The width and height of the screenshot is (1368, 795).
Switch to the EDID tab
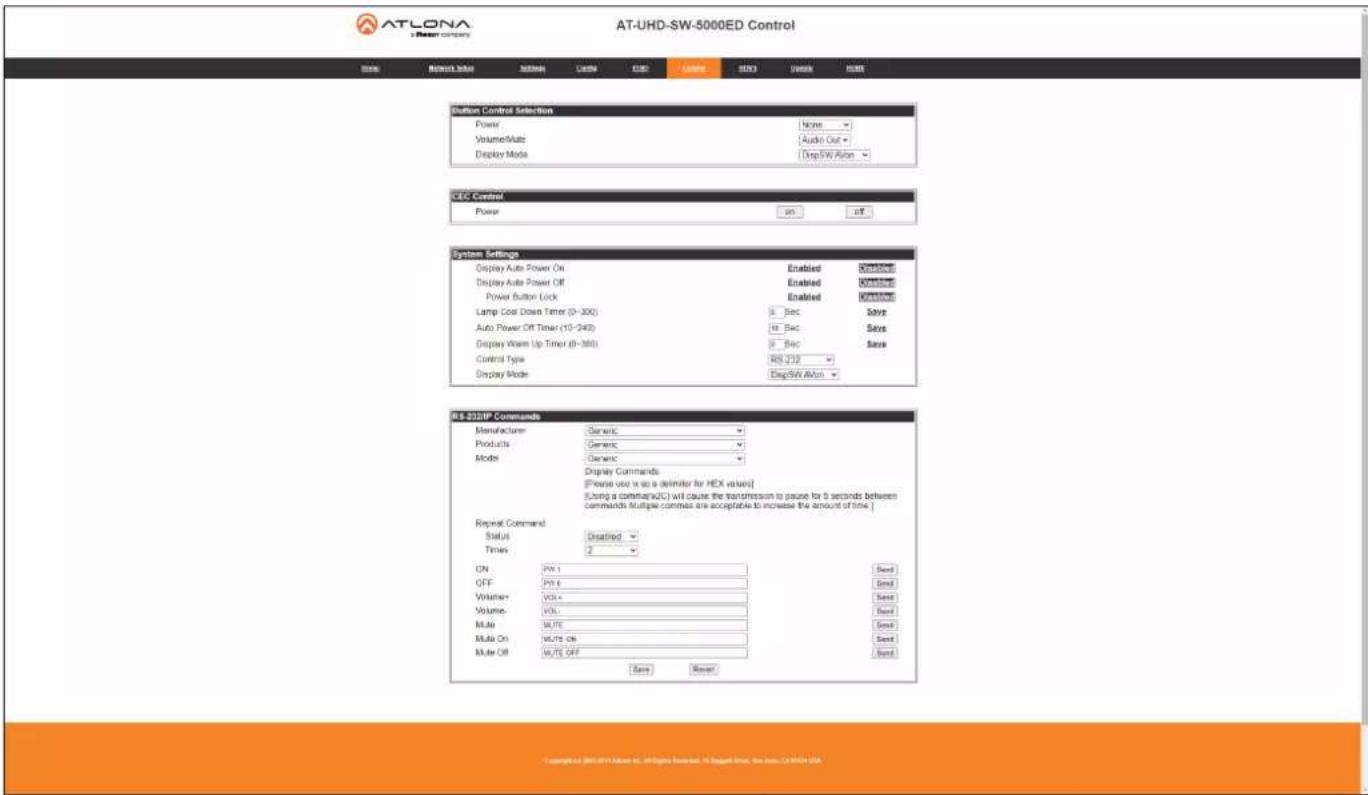[641, 68]
